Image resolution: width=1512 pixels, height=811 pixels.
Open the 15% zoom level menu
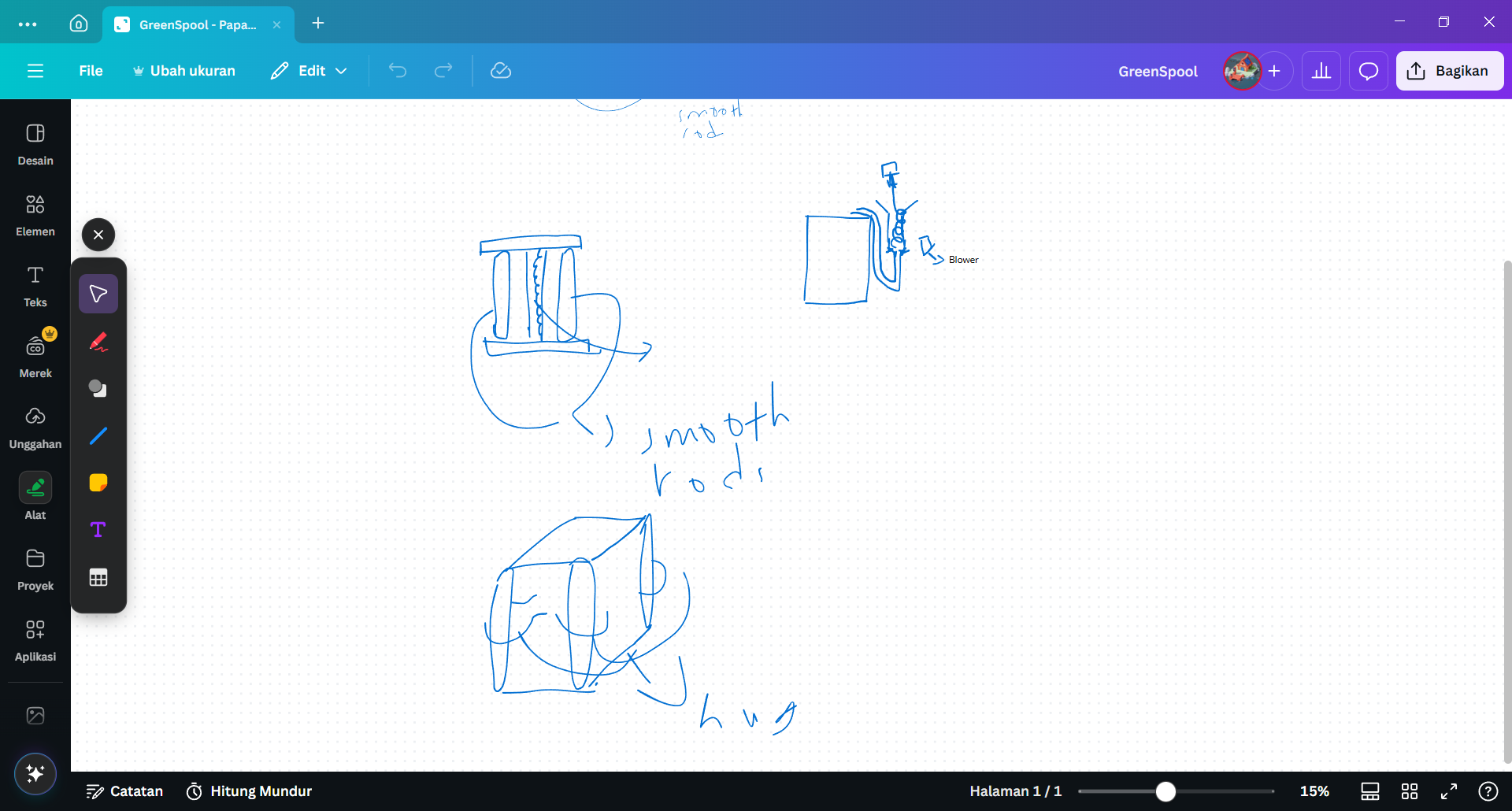1314,791
